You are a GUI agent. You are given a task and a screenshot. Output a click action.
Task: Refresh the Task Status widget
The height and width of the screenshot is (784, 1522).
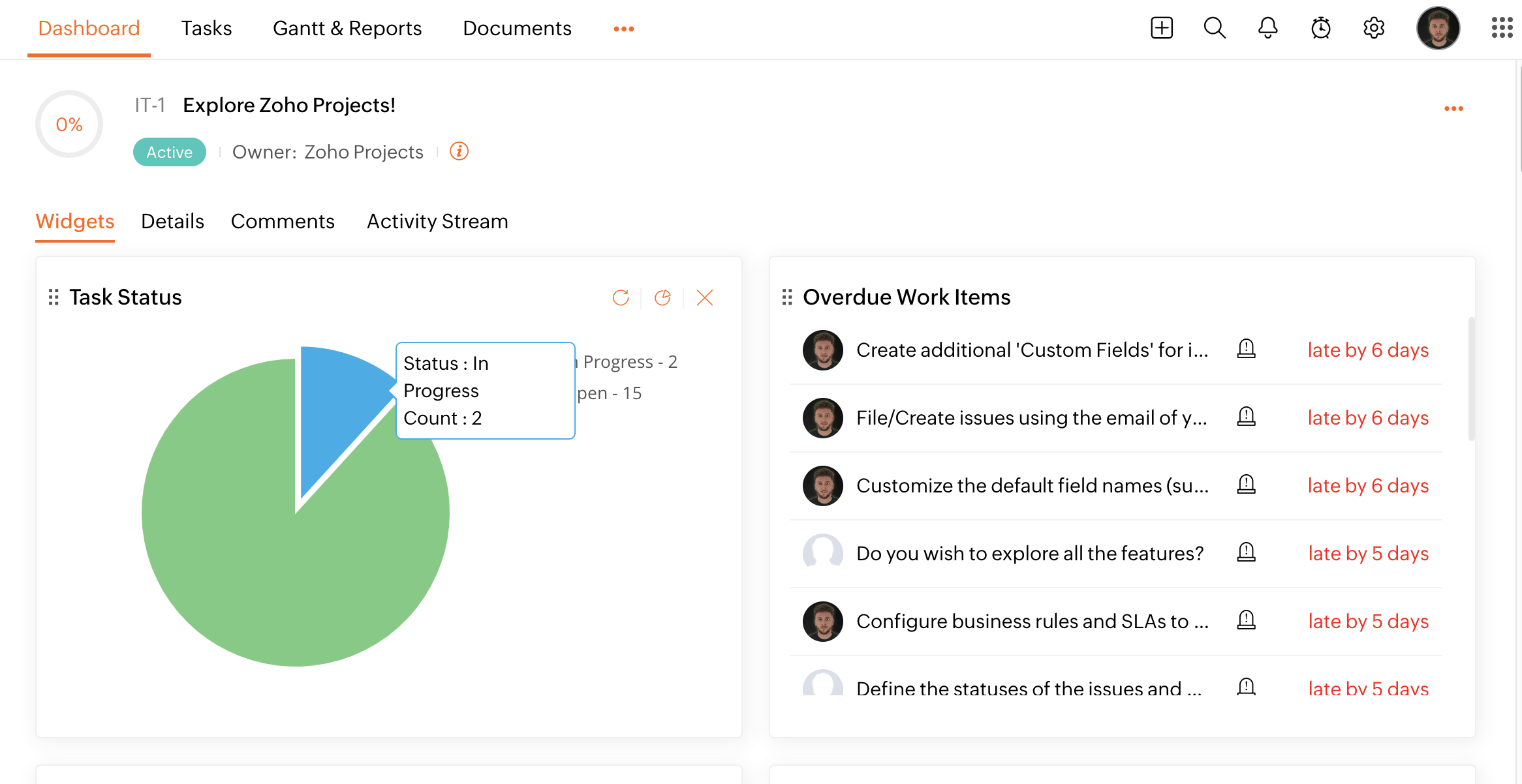point(621,297)
